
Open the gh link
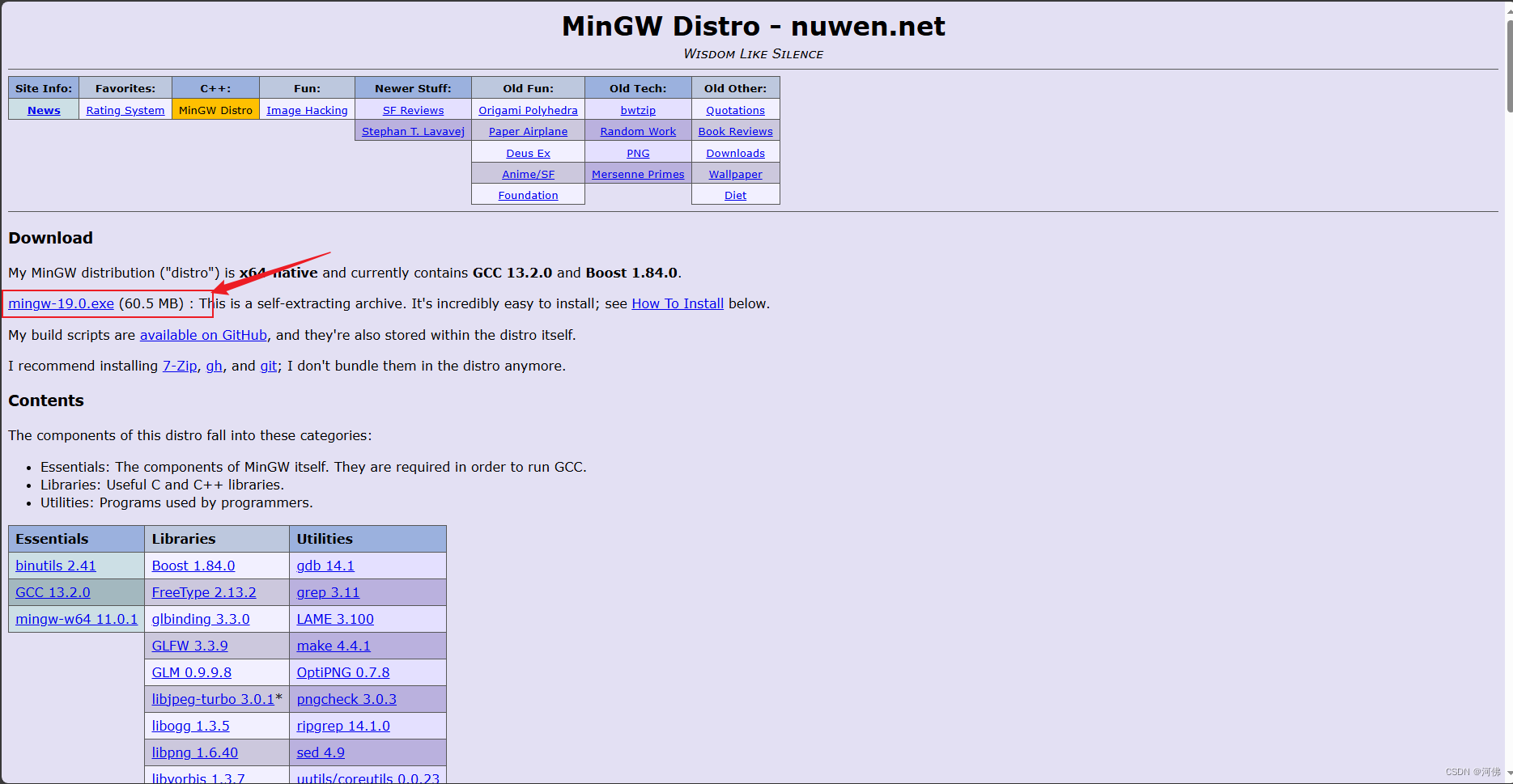pos(214,366)
